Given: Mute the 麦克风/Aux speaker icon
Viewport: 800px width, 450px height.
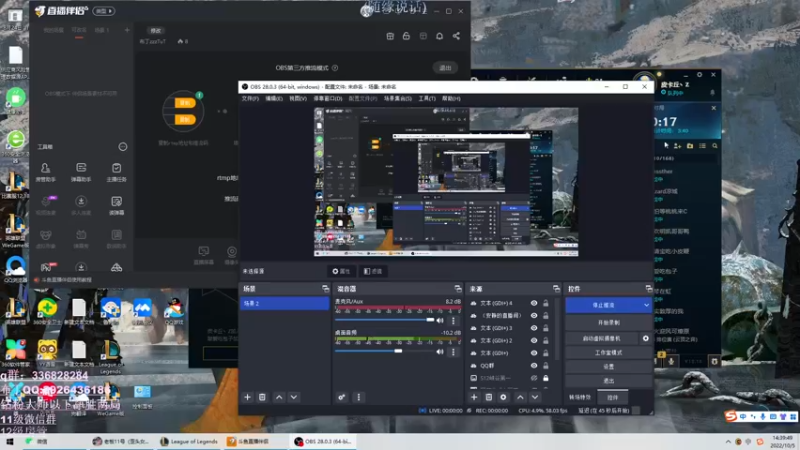Looking at the screenshot, I should (x=440, y=320).
